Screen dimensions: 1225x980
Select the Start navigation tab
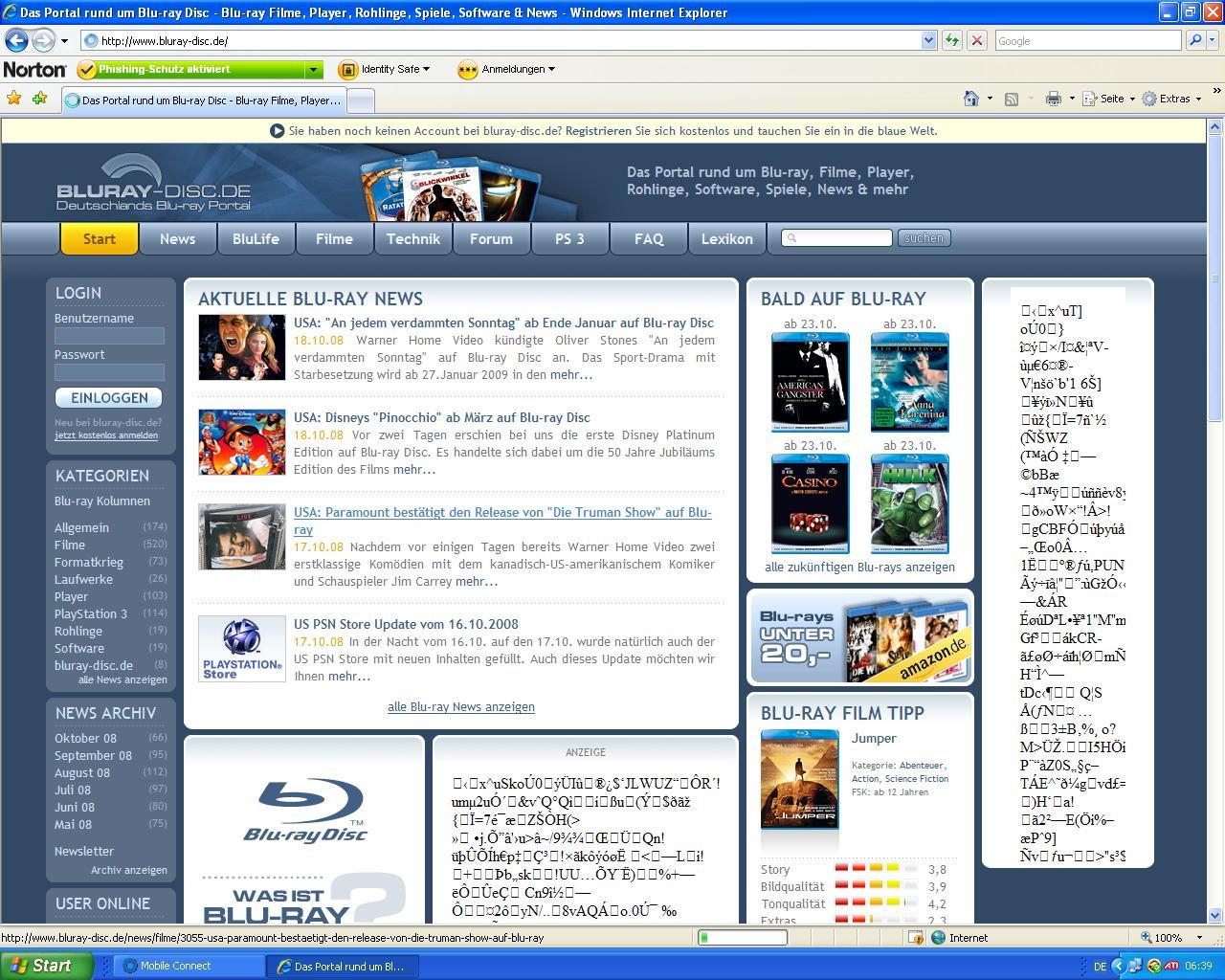click(x=100, y=239)
